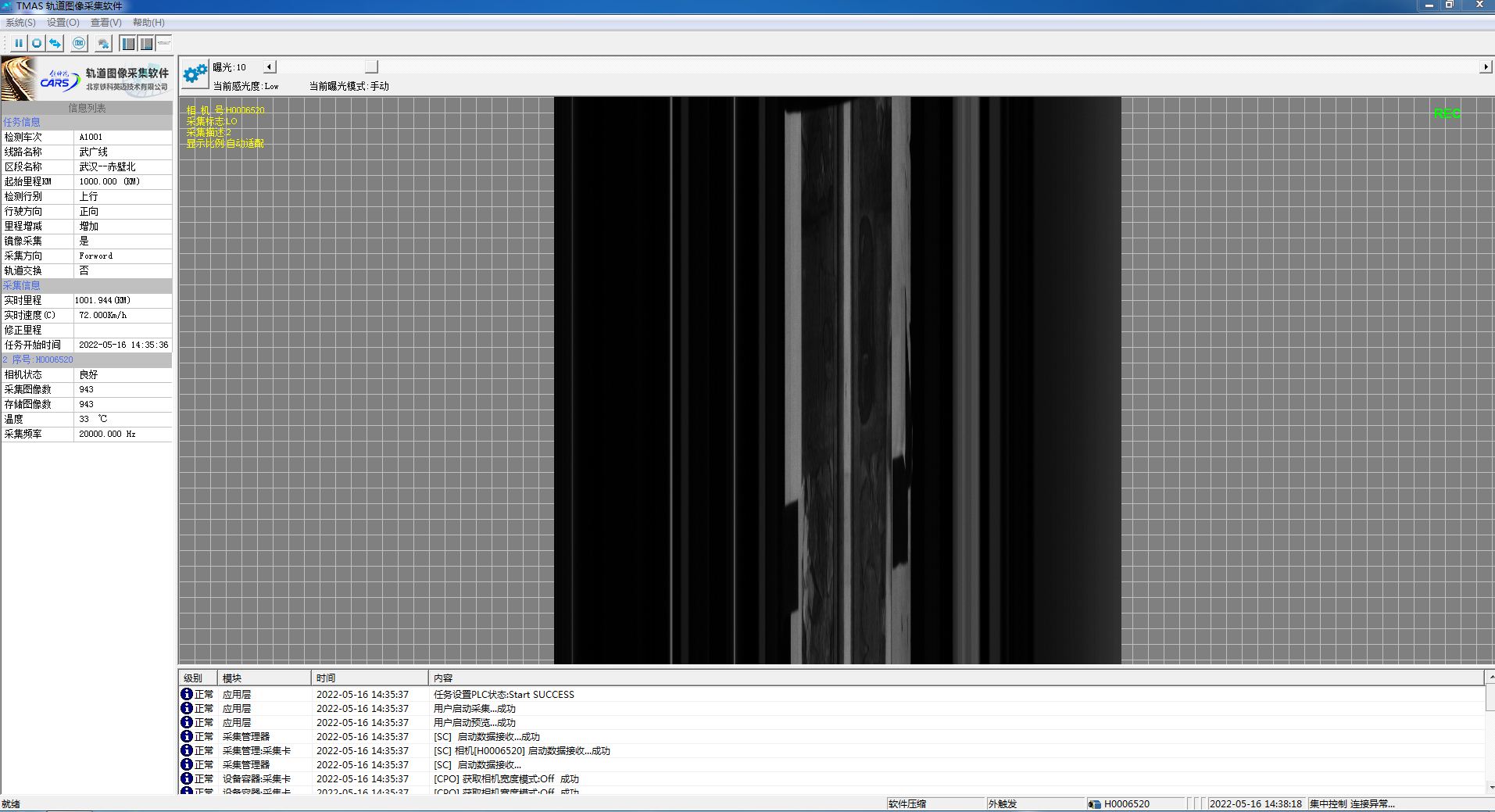Open the 查看(V) menu

(x=106, y=23)
